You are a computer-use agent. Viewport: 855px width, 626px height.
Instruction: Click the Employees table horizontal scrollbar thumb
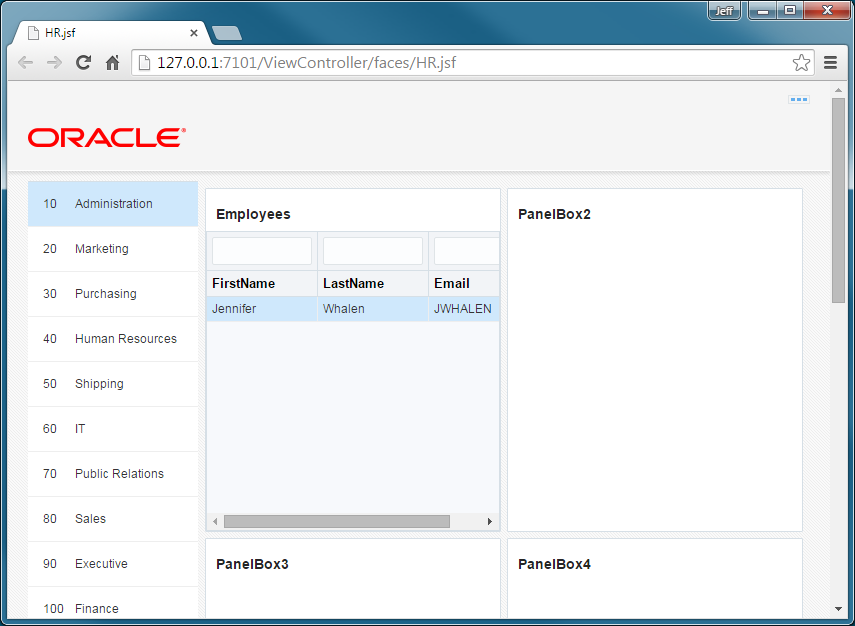pyautogui.click(x=337, y=522)
